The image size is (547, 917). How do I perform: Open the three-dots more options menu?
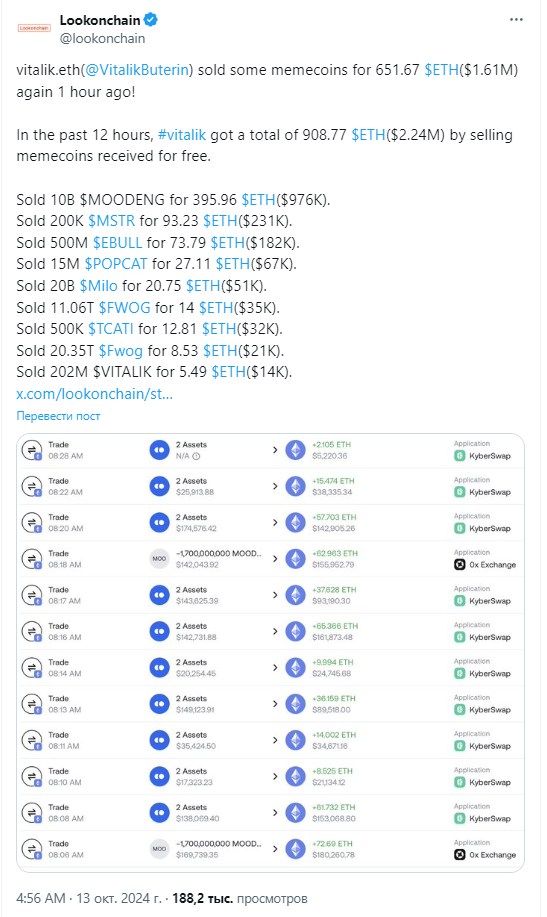click(516, 20)
